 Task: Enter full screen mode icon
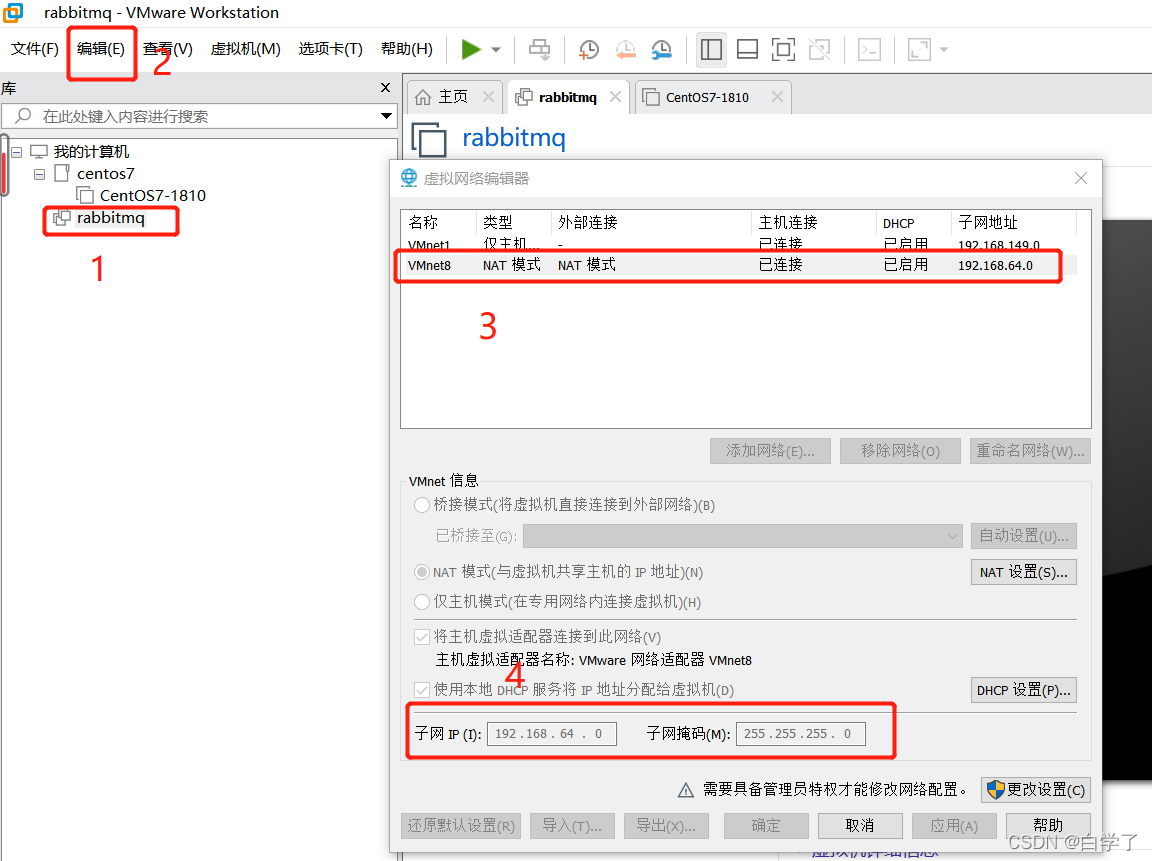783,49
